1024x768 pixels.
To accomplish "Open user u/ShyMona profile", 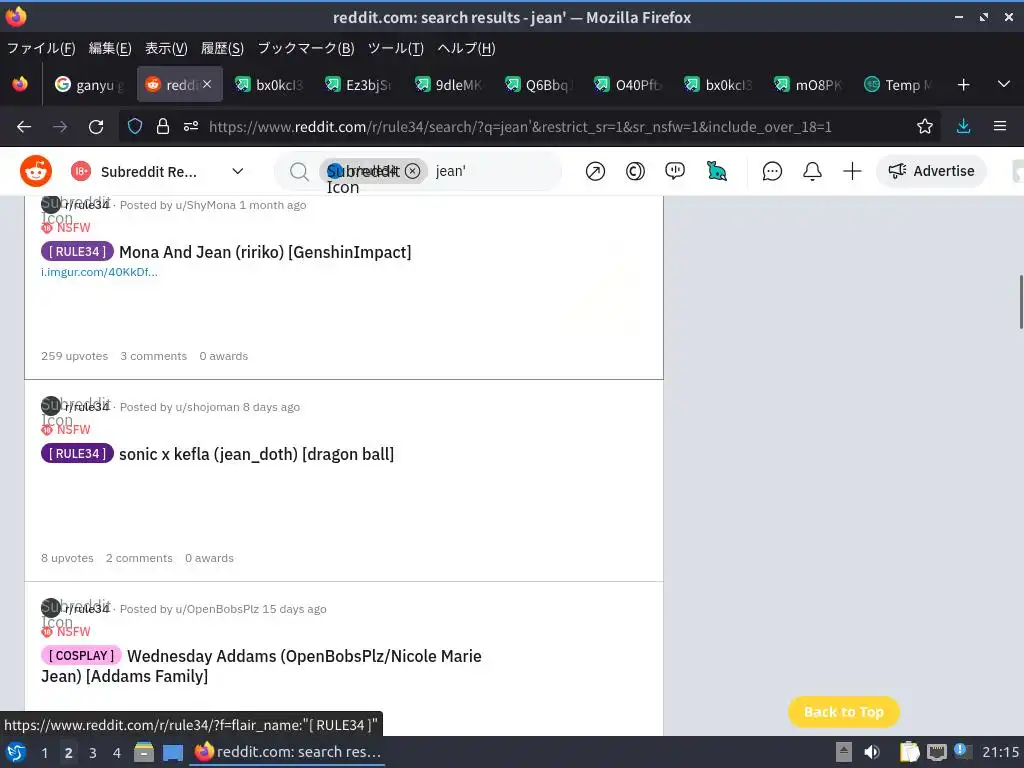I will tap(205, 205).
